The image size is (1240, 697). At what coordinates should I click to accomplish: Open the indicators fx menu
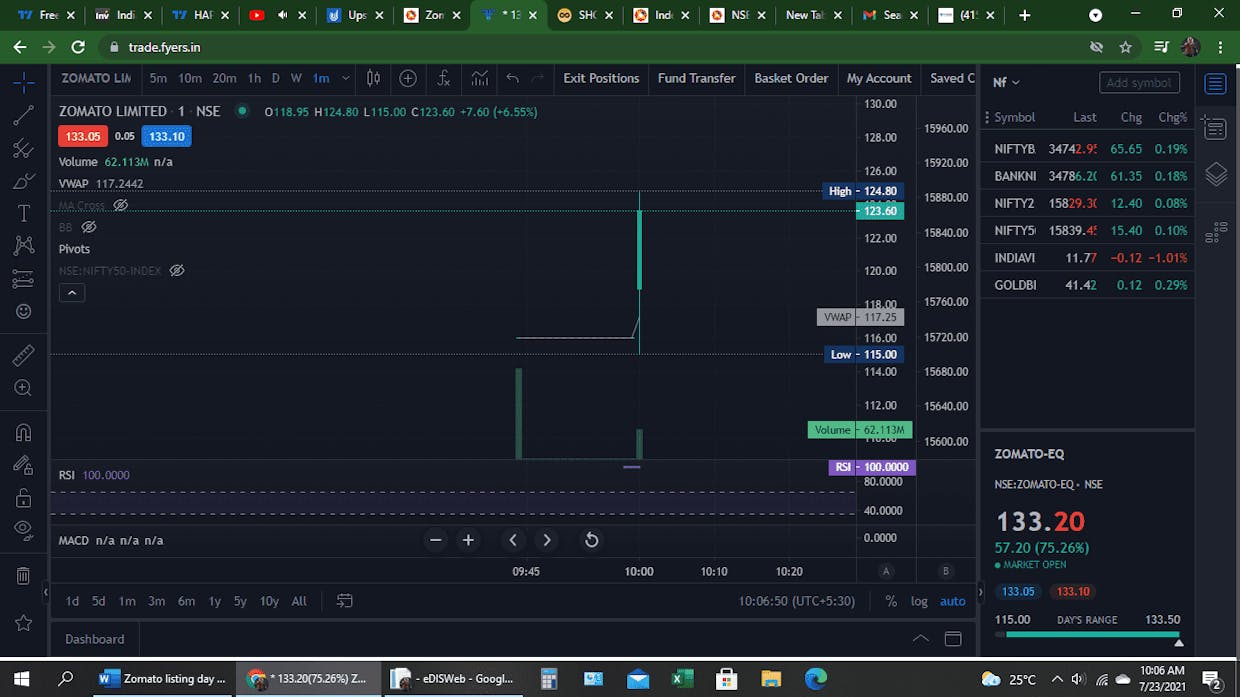click(444, 78)
